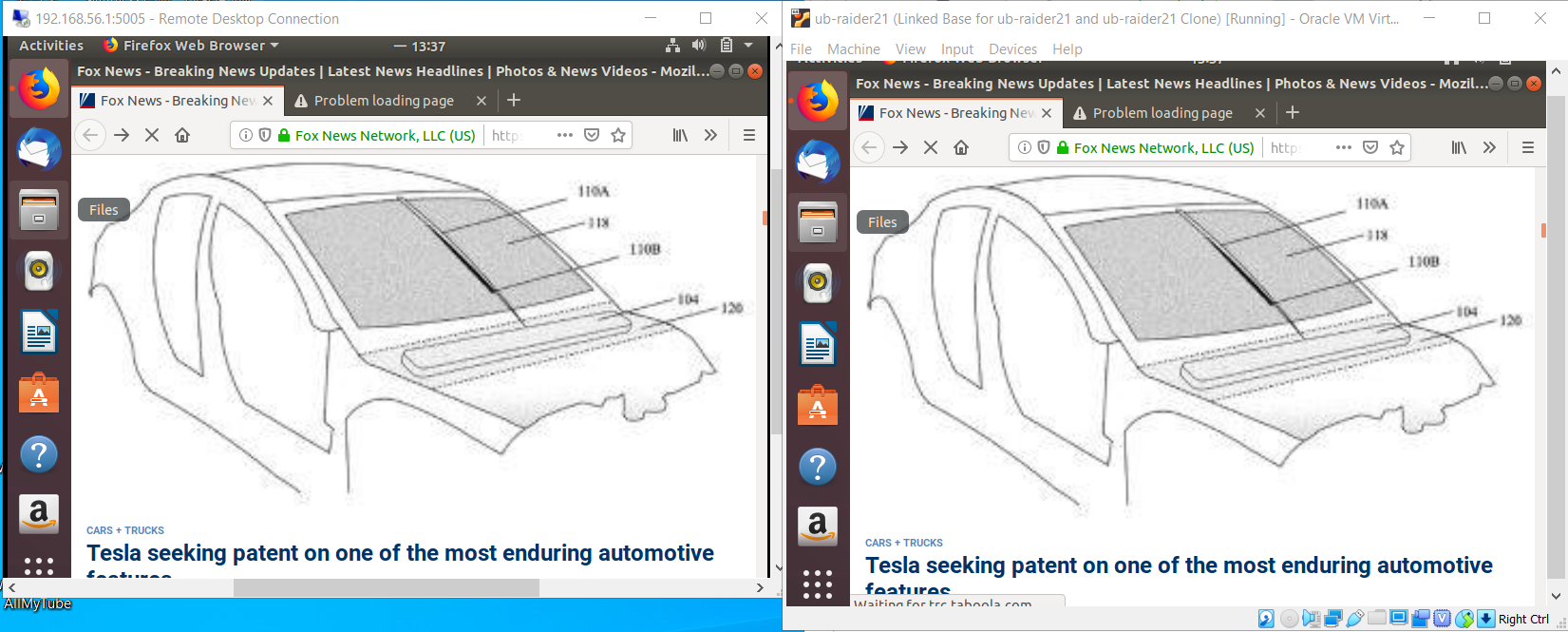Open the View menu in VirtualBox
Screen dimensions: 1568x632
[x=910, y=49]
